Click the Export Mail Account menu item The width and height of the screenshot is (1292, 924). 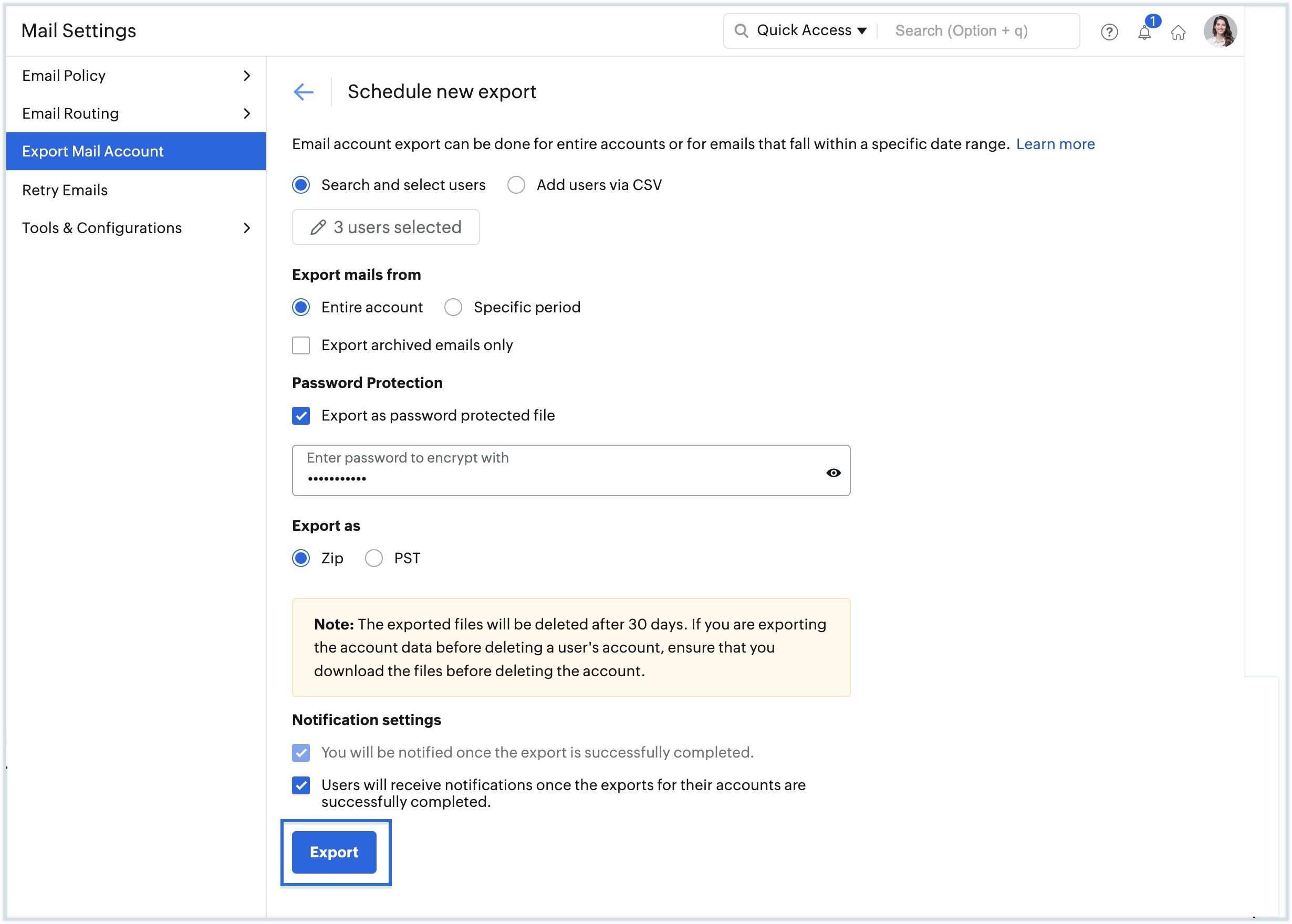point(134,151)
